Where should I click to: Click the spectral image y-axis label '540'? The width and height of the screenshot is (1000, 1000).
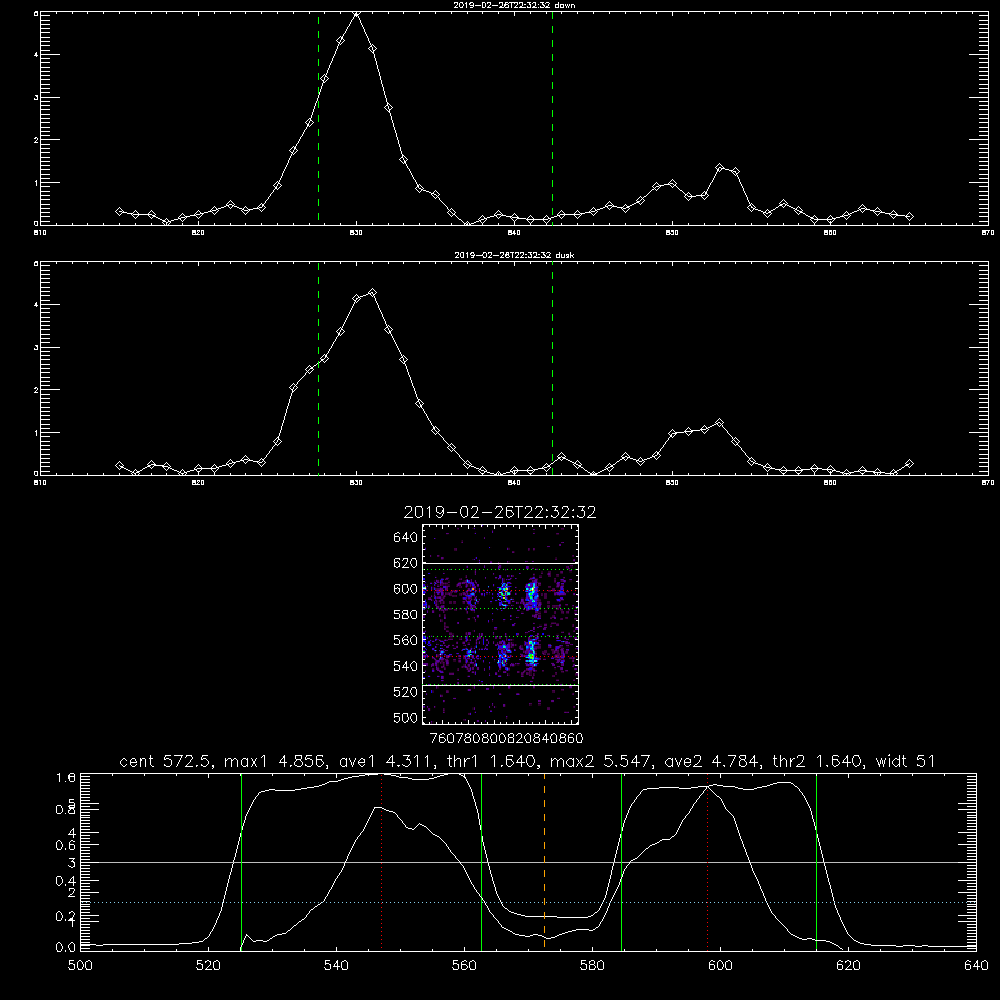[x=406, y=666]
